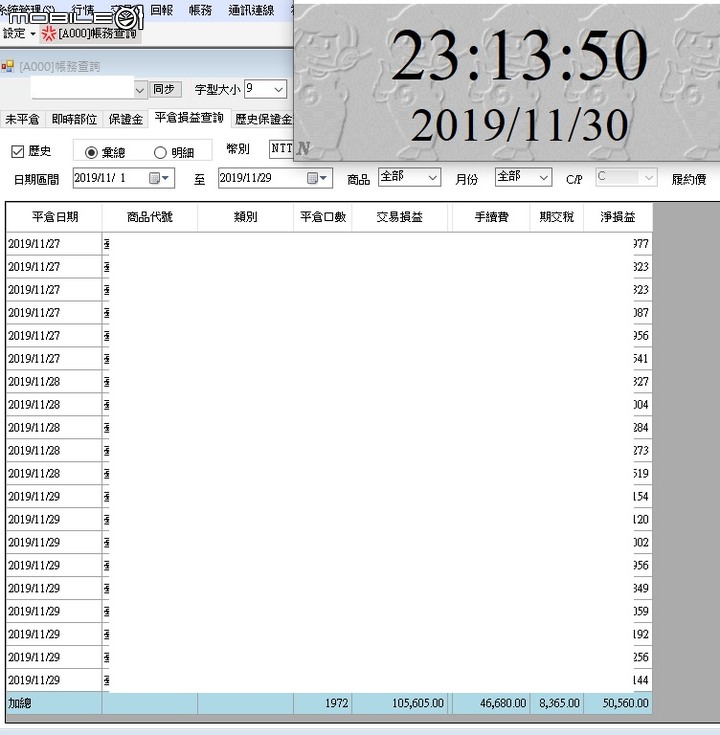Click the total 交易損益 value 105,605.00
Screen dimensions: 720x735
pyautogui.click(x=418, y=703)
